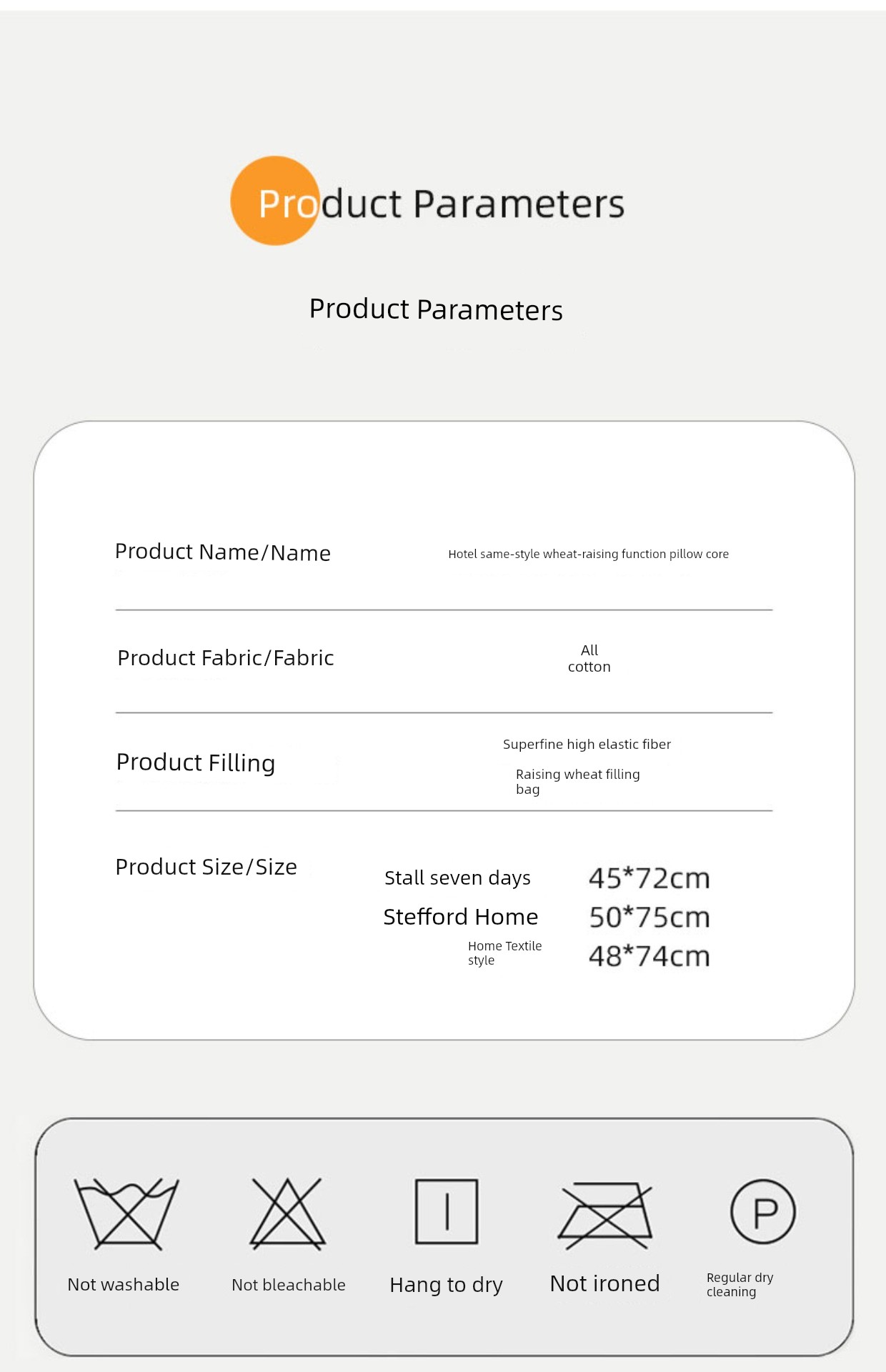The height and width of the screenshot is (1372, 886).
Task: Select the Product Name/Name label
Action: 223,552
